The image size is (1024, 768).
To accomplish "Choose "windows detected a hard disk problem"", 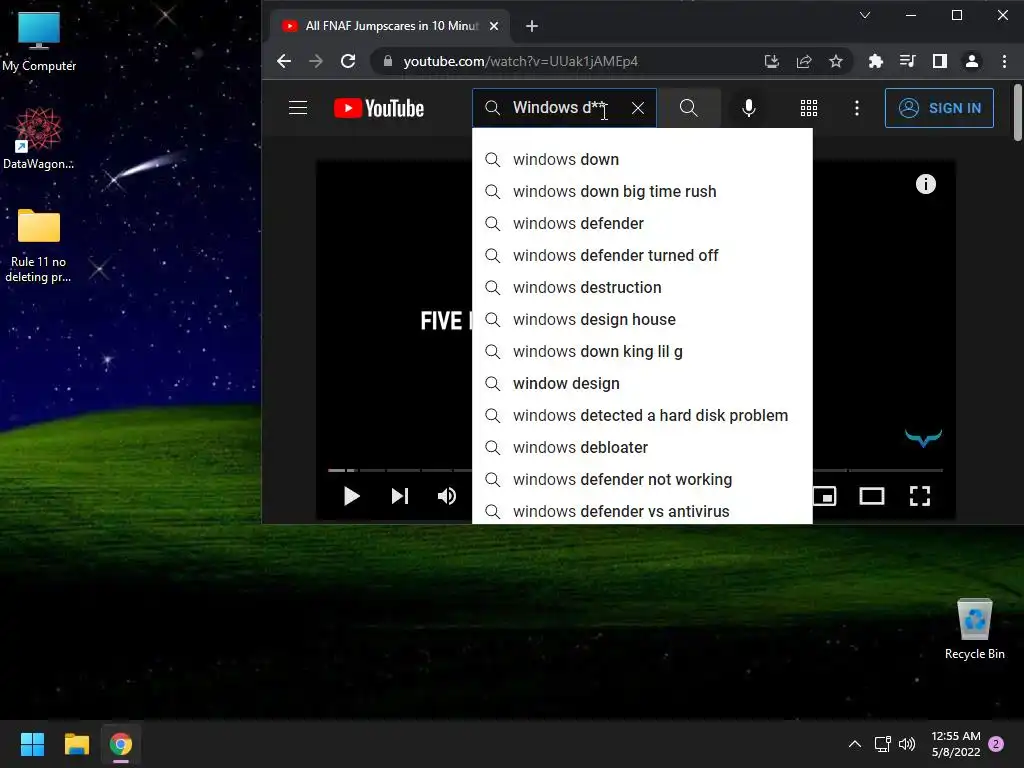I will click(643, 415).
